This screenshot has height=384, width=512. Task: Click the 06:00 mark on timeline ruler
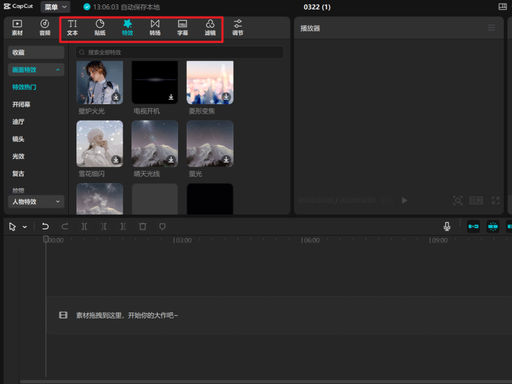click(x=310, y=240)
